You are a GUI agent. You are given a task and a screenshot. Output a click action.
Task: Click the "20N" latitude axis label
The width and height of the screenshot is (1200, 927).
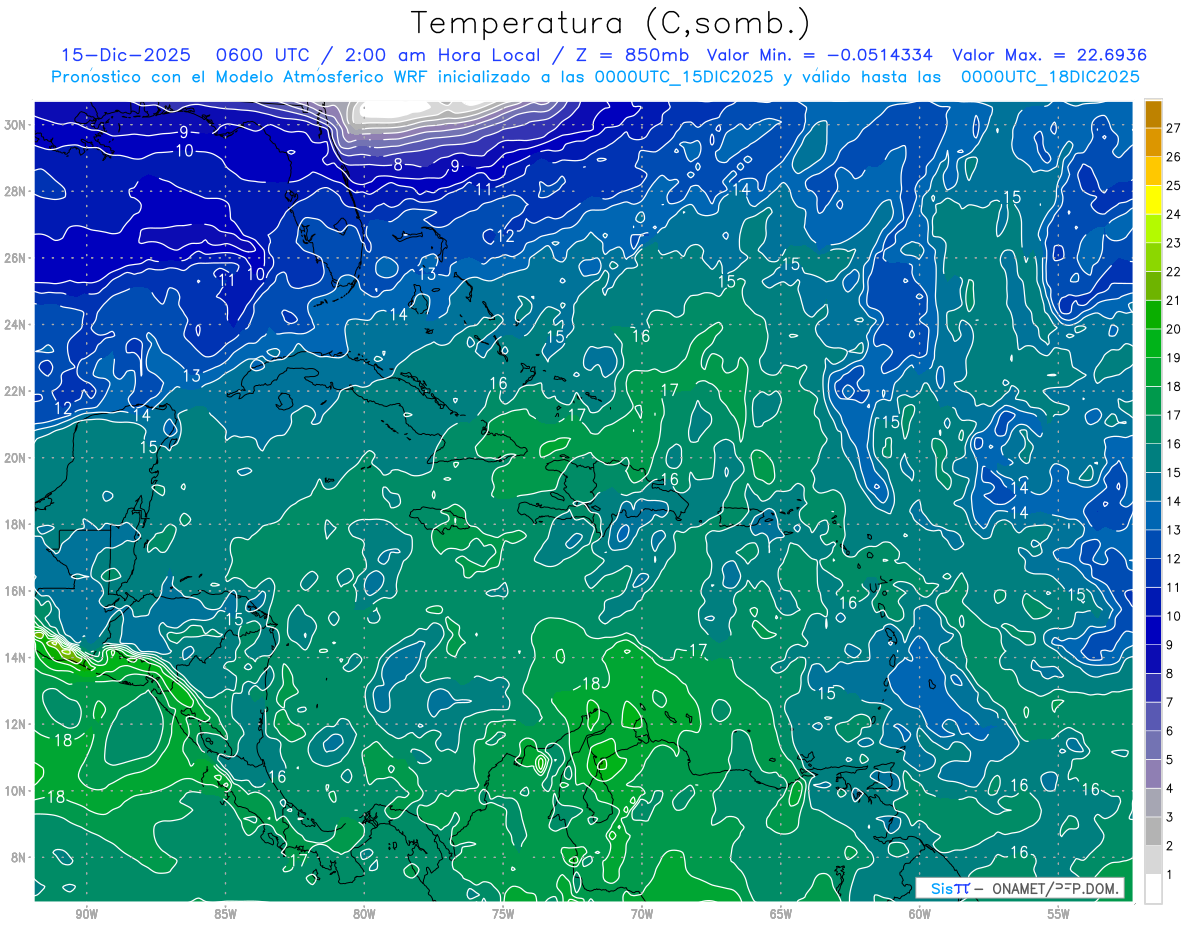coord(16,458)
